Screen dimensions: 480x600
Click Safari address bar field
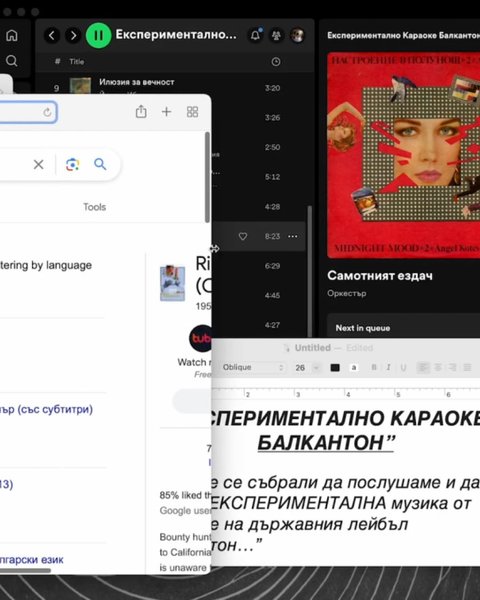(x=28, y=112)
